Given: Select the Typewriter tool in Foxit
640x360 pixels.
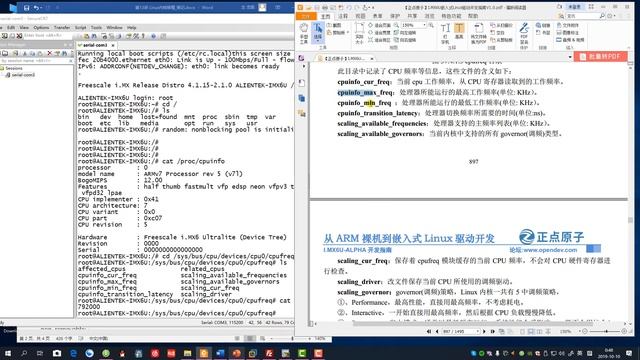Looking at the screenshot, I should [x=445, y=33].
